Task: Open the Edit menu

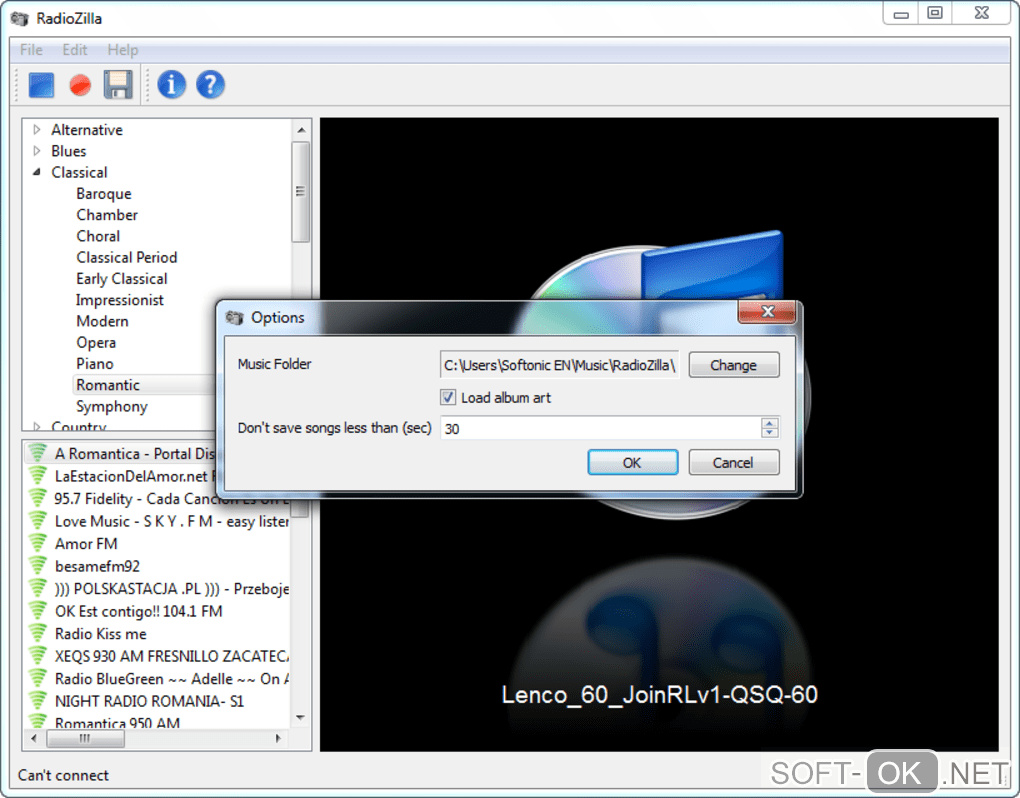Action: (x=74, y=50)
